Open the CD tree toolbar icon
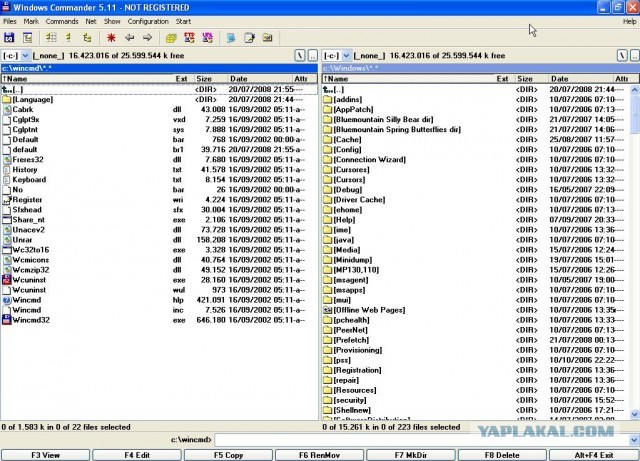Viewport: 640px width, 461px height. tap(27, 38)
